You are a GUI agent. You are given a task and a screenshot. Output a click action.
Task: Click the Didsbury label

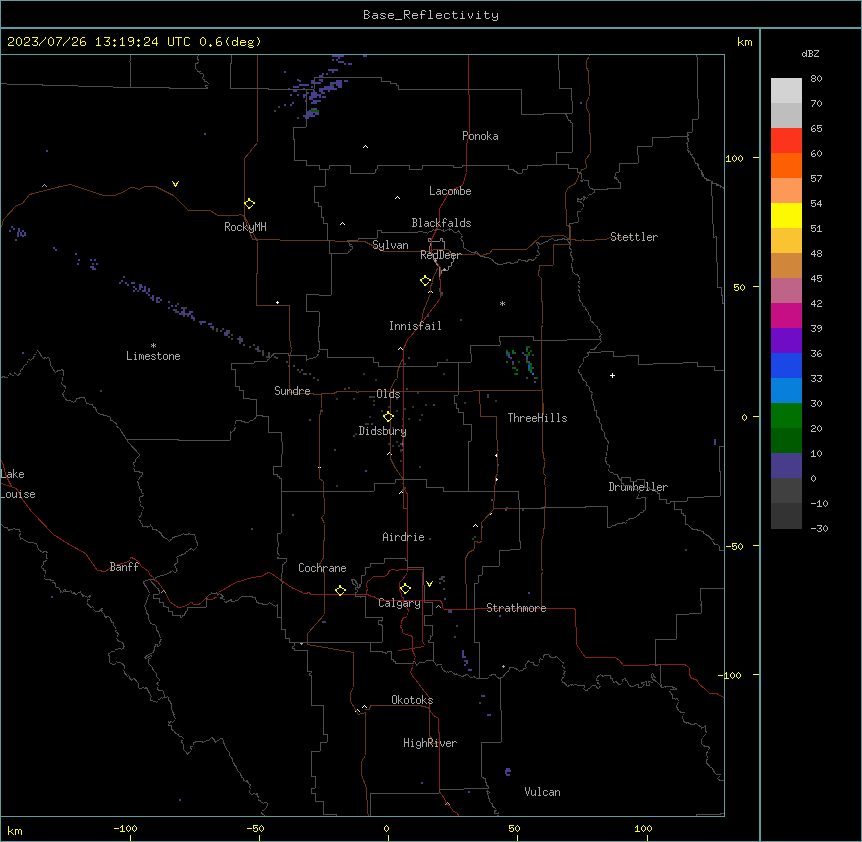pos(383,431)
